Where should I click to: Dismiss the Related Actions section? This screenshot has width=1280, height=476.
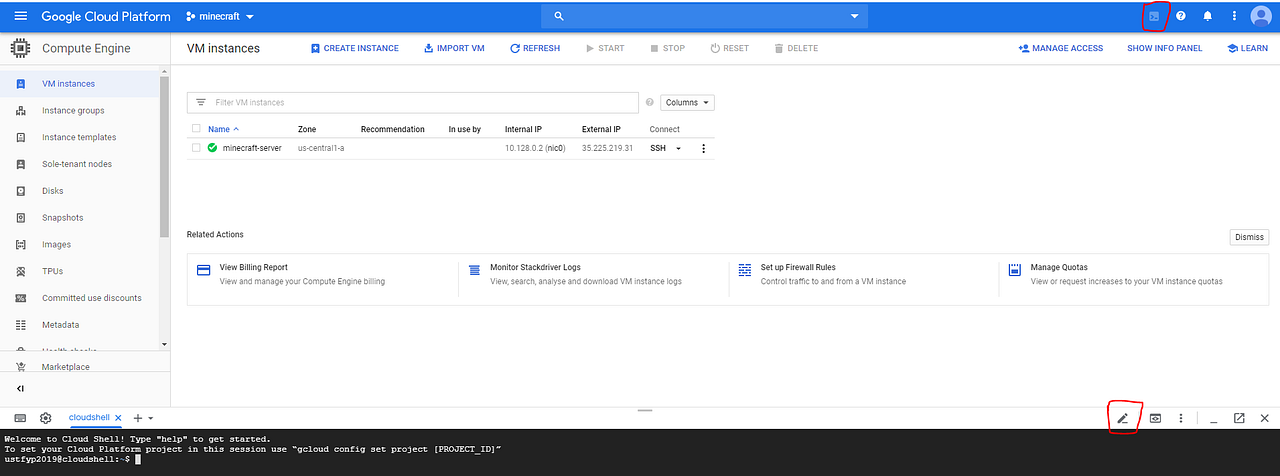[1249, 237]
